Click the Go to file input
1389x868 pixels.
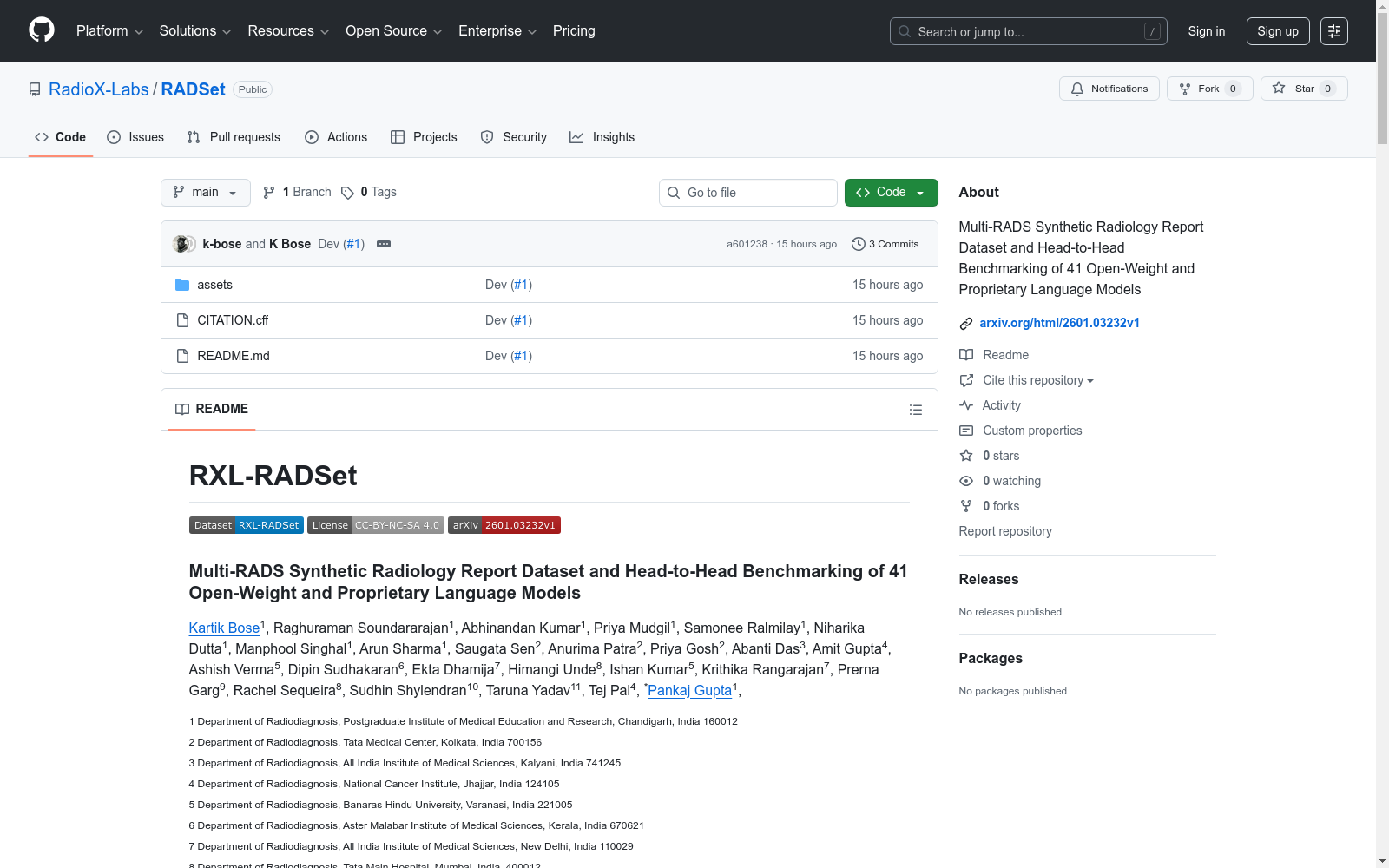coord(748,193)
